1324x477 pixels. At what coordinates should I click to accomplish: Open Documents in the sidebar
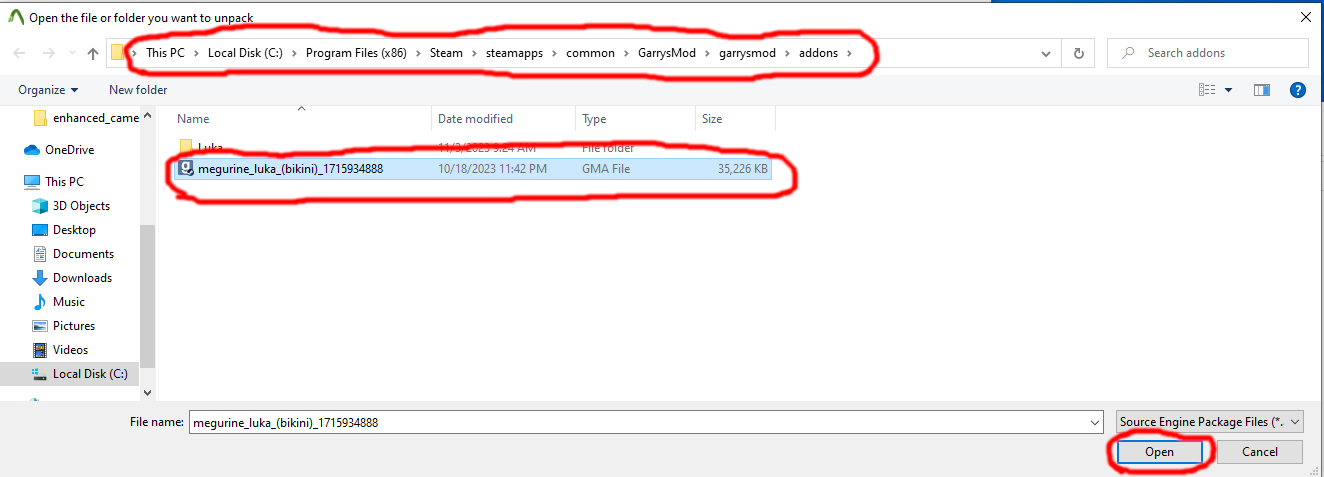click(x=73, y=254)
